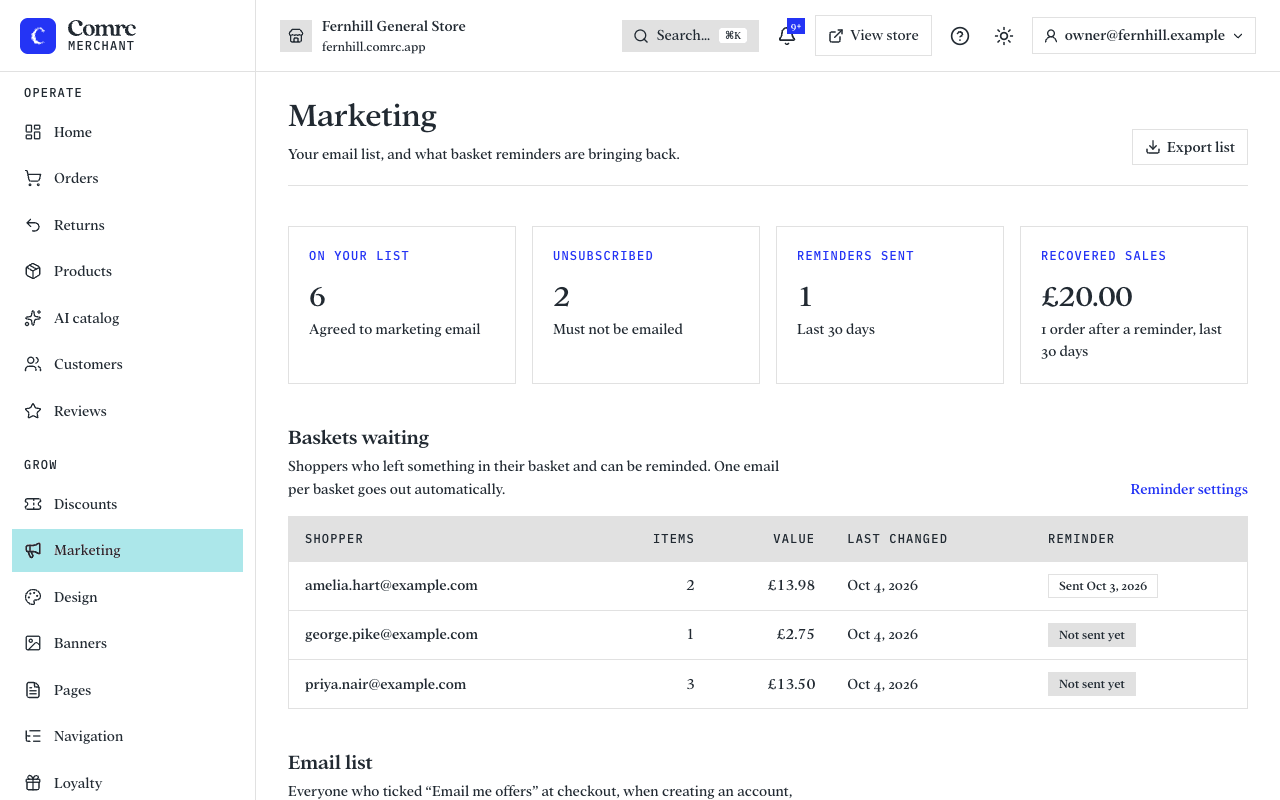Click the Banners image icon

coord(33,643)
